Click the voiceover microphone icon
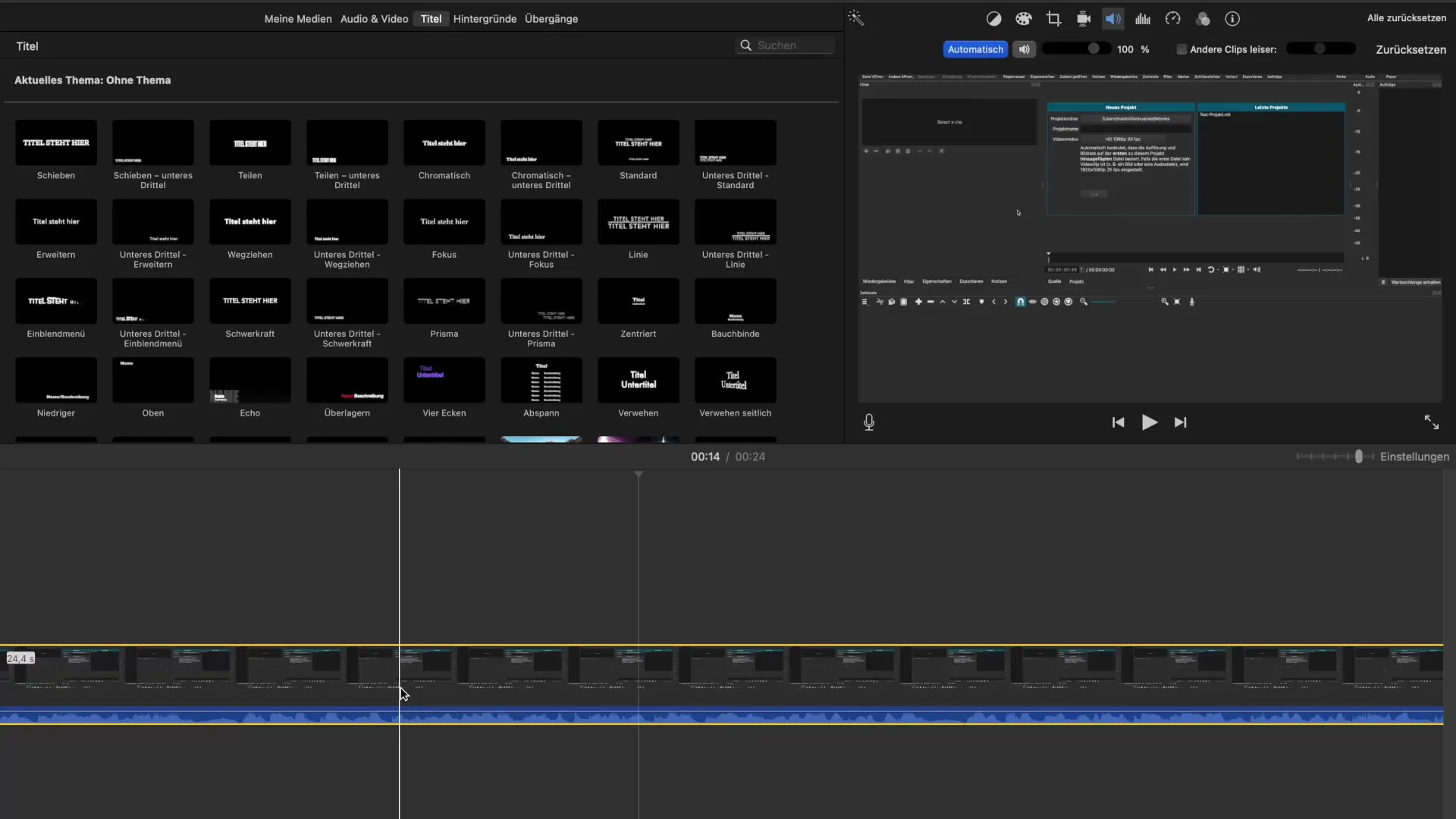Image resolution: width=1456 pixels, height=819 pixels. click(x=869, y=422)
